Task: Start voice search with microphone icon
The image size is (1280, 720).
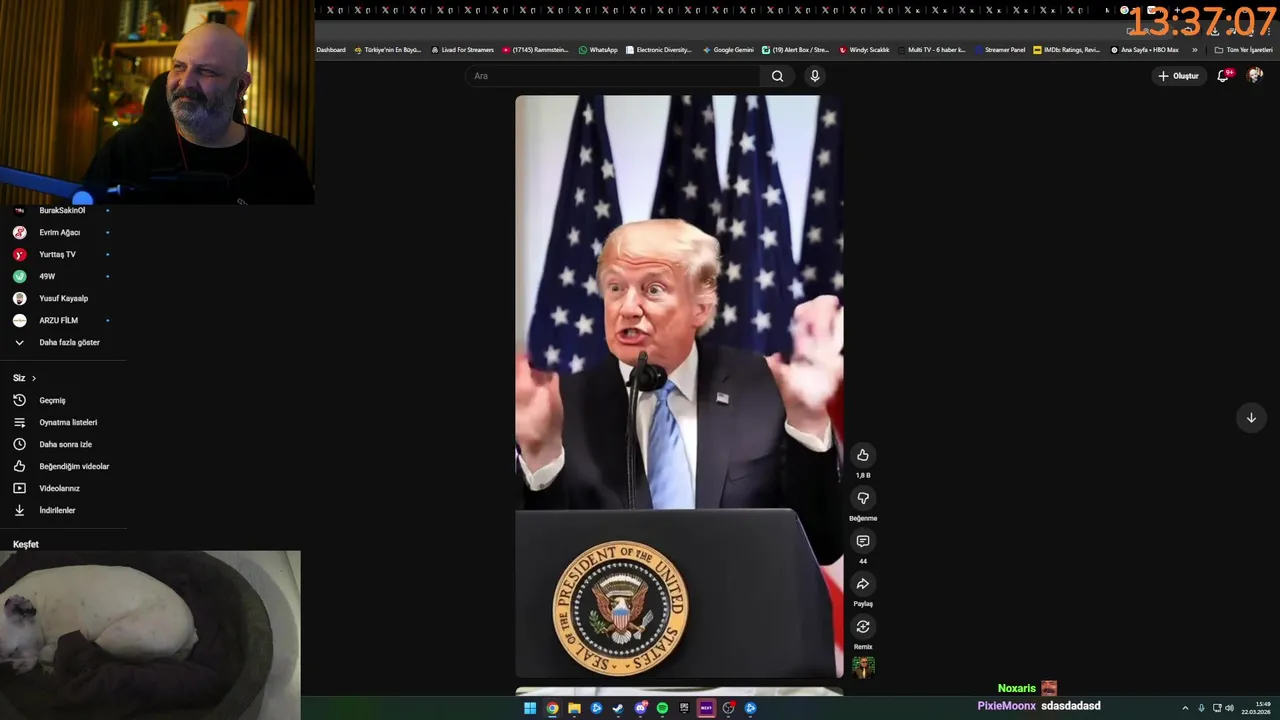Action: (815, 76)
